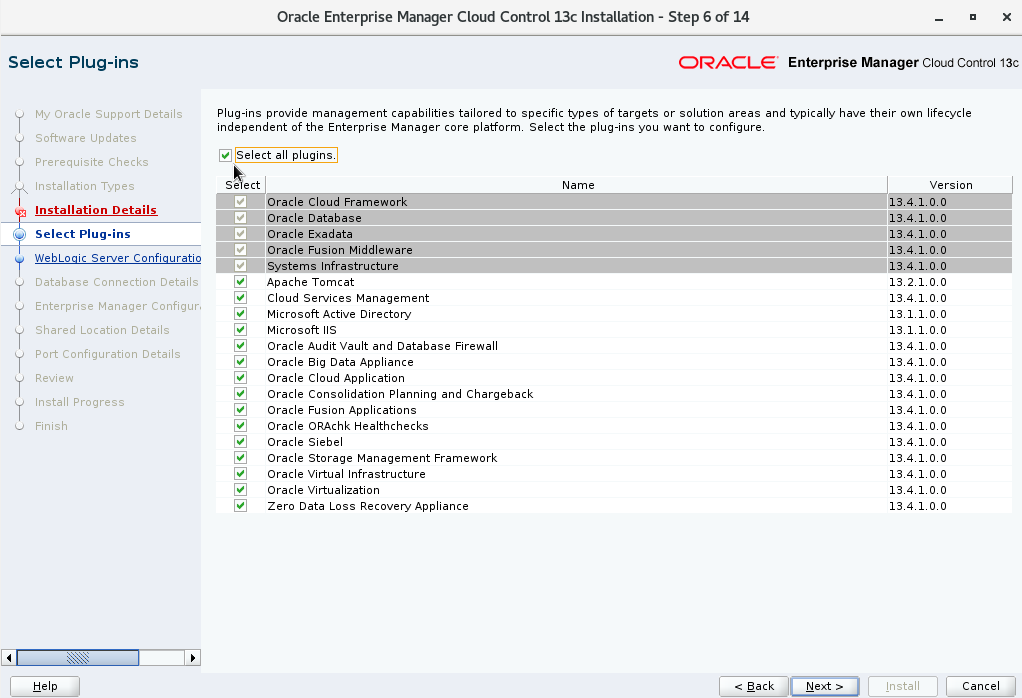Click the Prerequisite Checks step
Screen dimensions: 1022x698
click(x=91, y=162)
